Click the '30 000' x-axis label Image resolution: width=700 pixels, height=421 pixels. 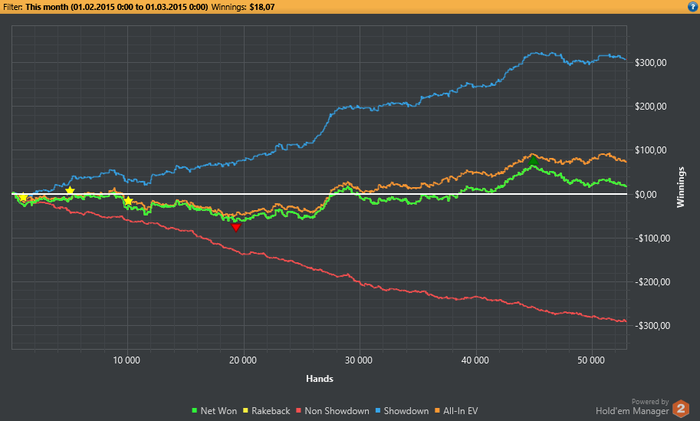pos(358,360)
